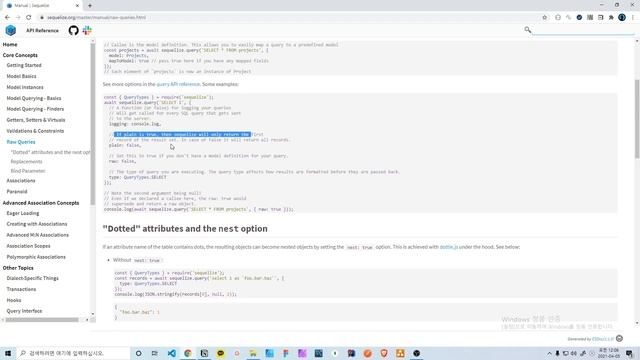Open the Associations page
The image size is (640, 360).
click(21, 180)
